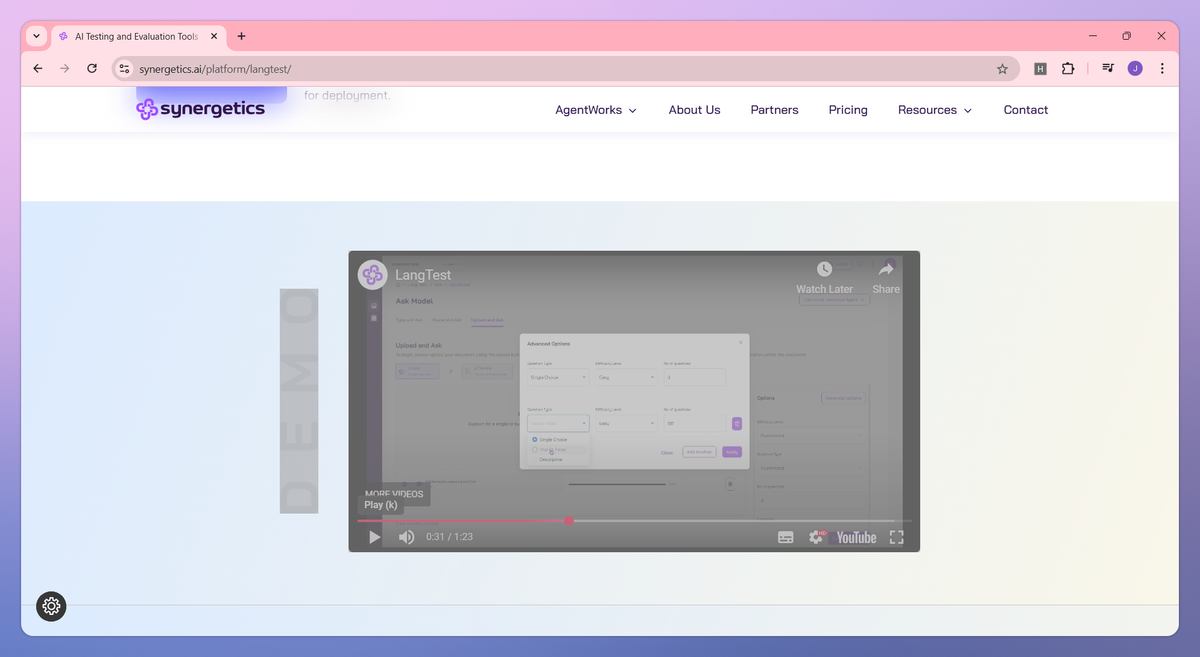Click the Synergetics logo in the header
The width and height of the screenshot is (1200, 657).
pos(201,109)
